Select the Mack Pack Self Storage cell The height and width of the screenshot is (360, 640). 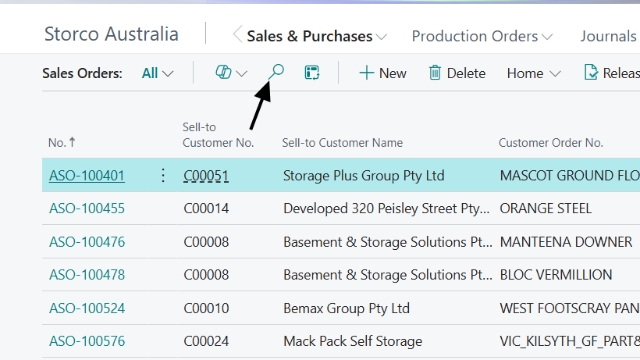(x=353, y=341)
